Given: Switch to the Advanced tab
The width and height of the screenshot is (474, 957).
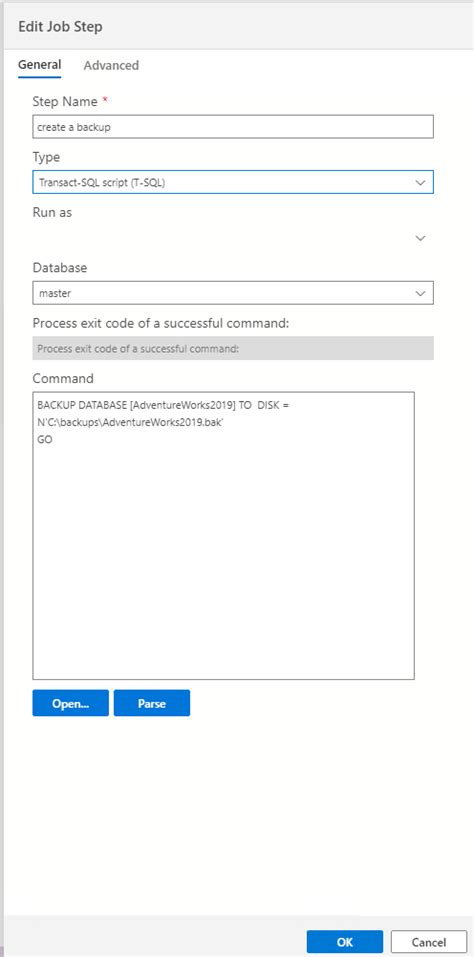Looking at the screenshot, I should pos(111,65).
